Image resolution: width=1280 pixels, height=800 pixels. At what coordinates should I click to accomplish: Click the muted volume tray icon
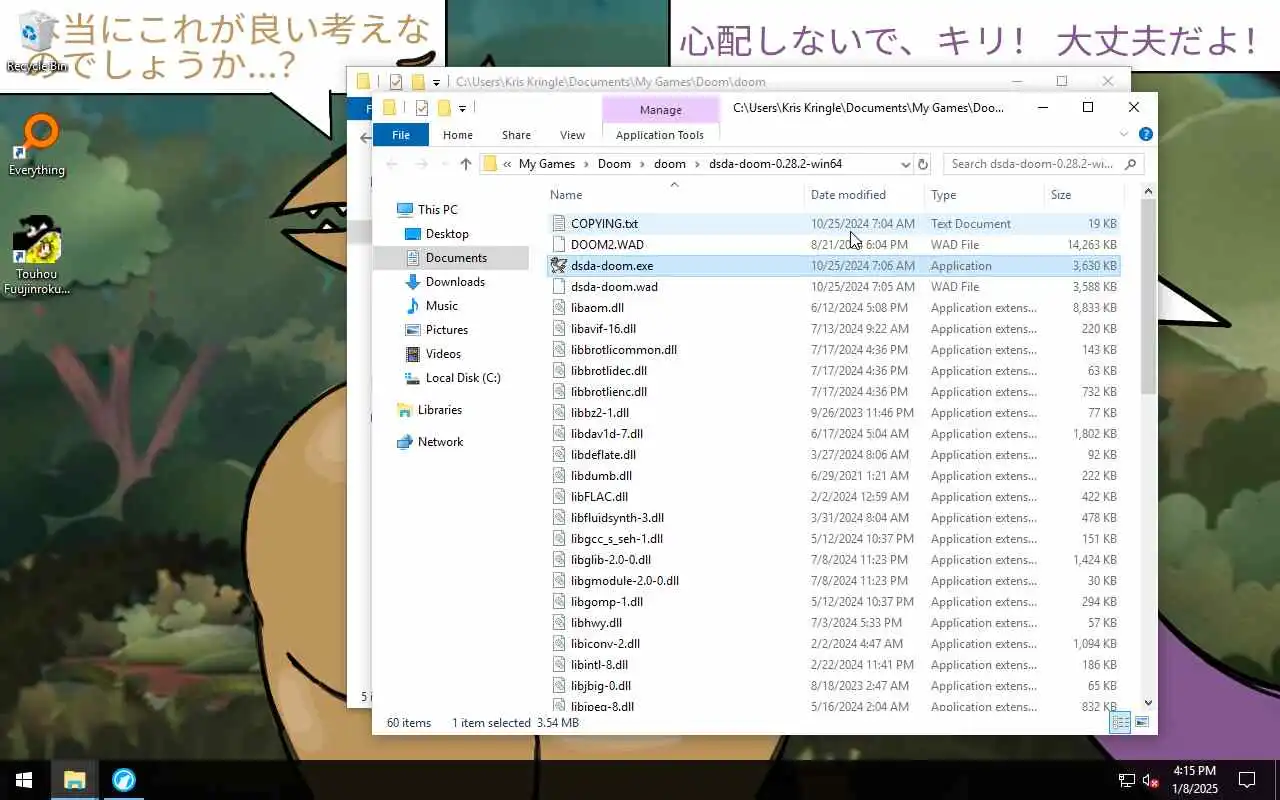(x=1151, y=780)
